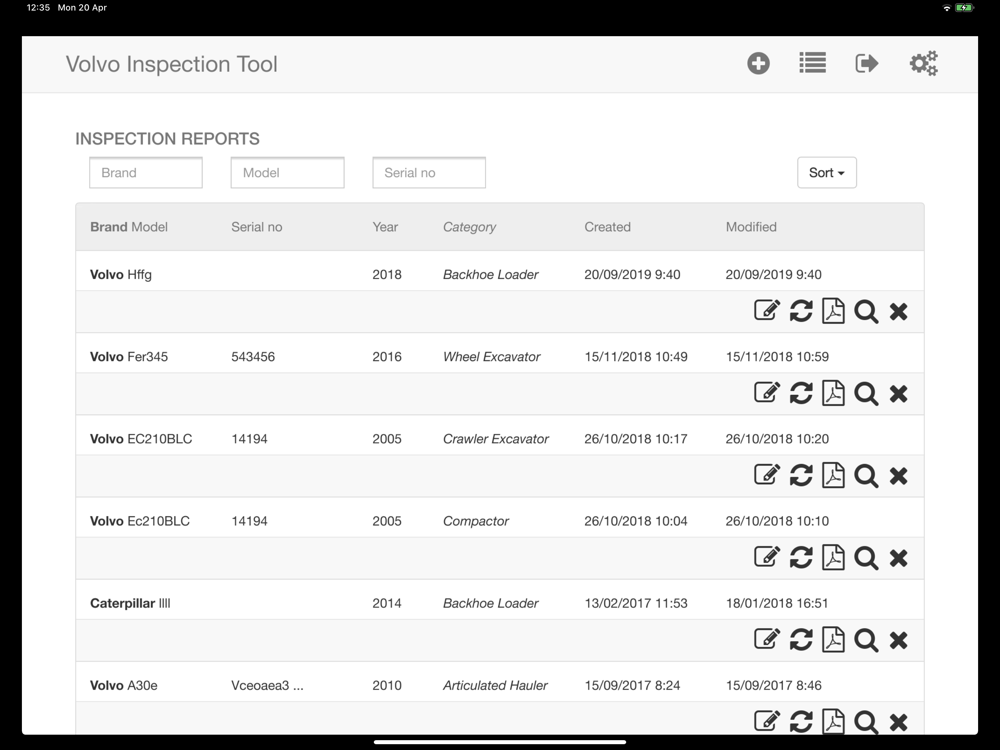This screenshot has width=1000, height=750.
Task: Click the battery status icon
Action: (x=964, y=8)
